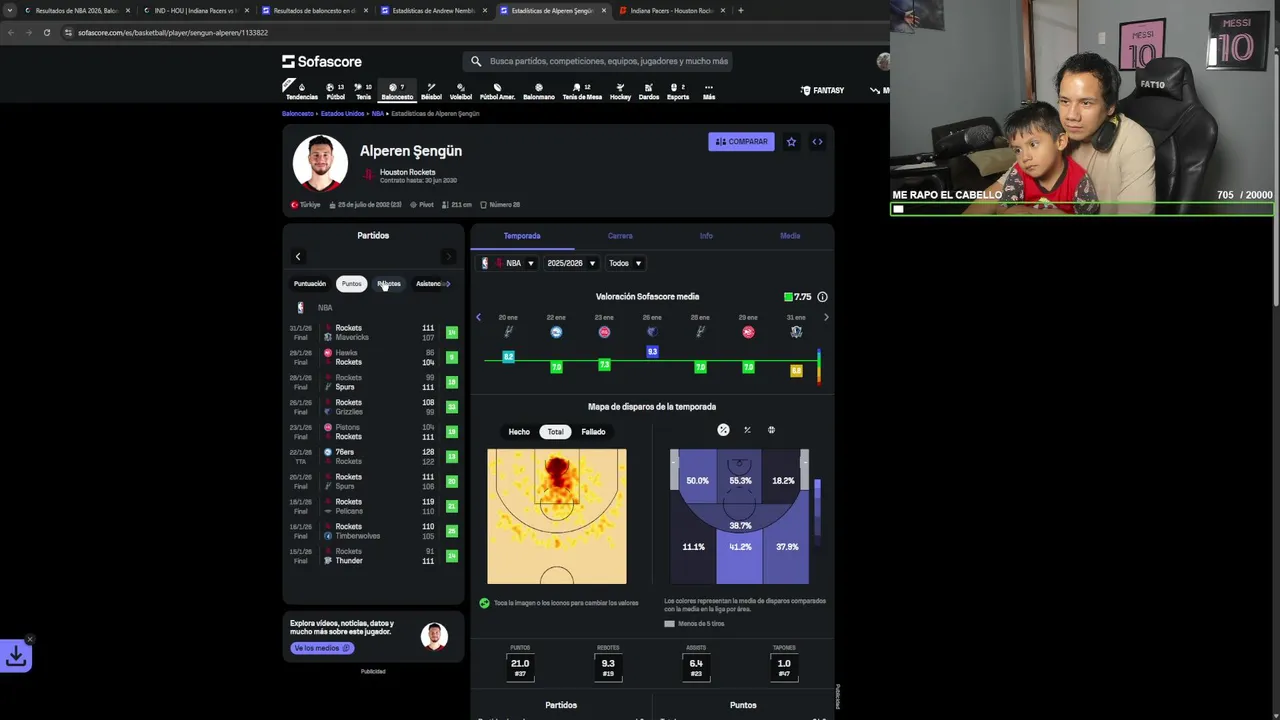1280x720 pixels.
Task: Open the 2025/2026 season dropdown
Action: coord(571,263)
